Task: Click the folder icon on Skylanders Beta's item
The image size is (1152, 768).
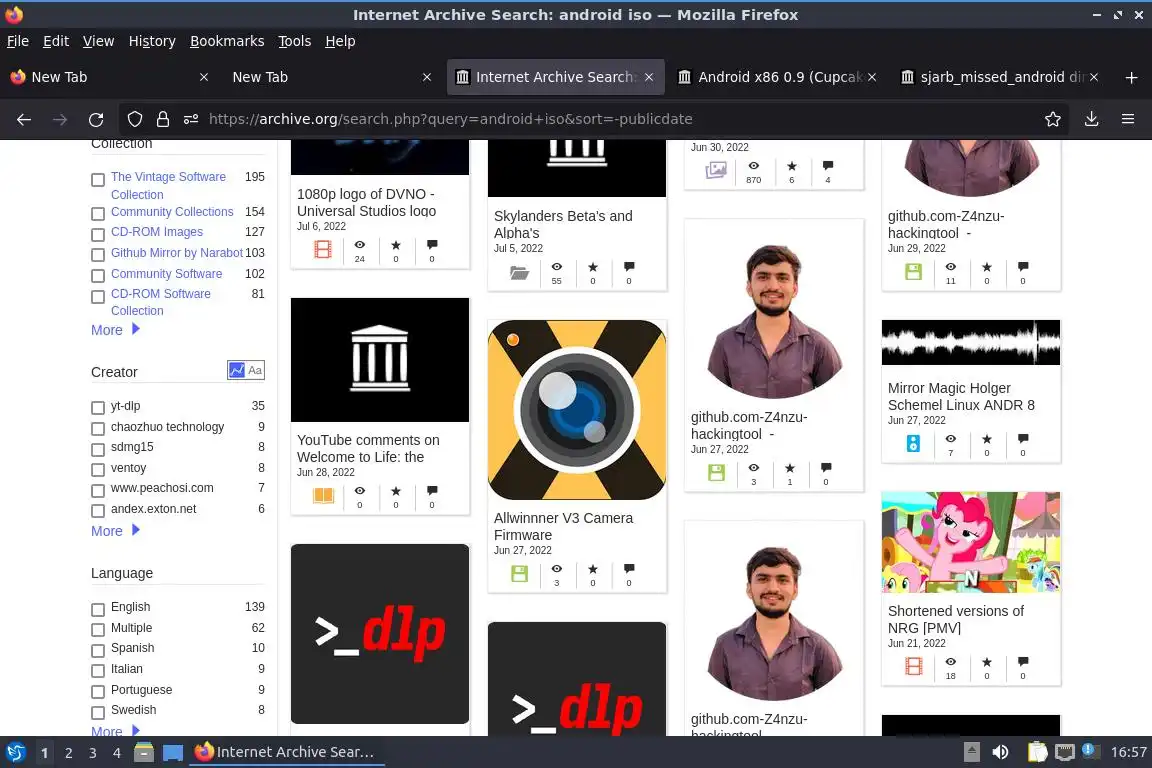Action: point(519,273)
